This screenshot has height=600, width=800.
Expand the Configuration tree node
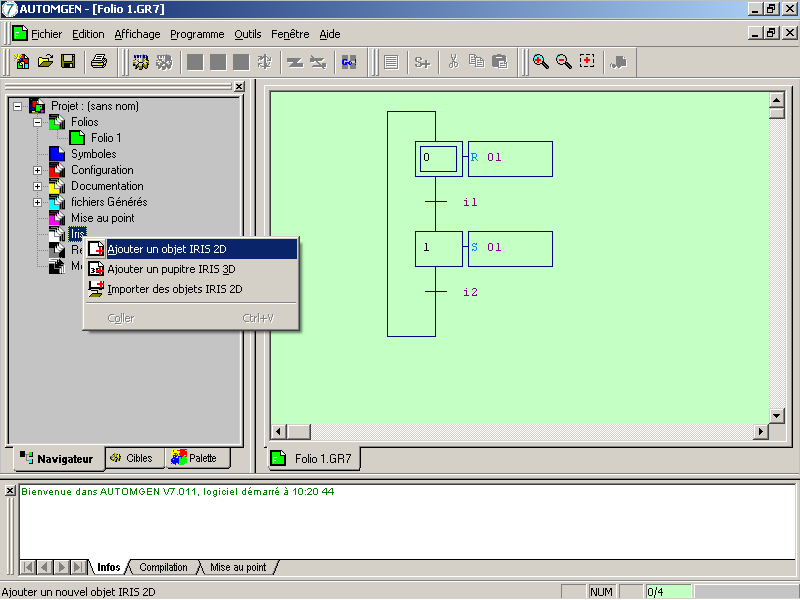(x=38, y=170)
